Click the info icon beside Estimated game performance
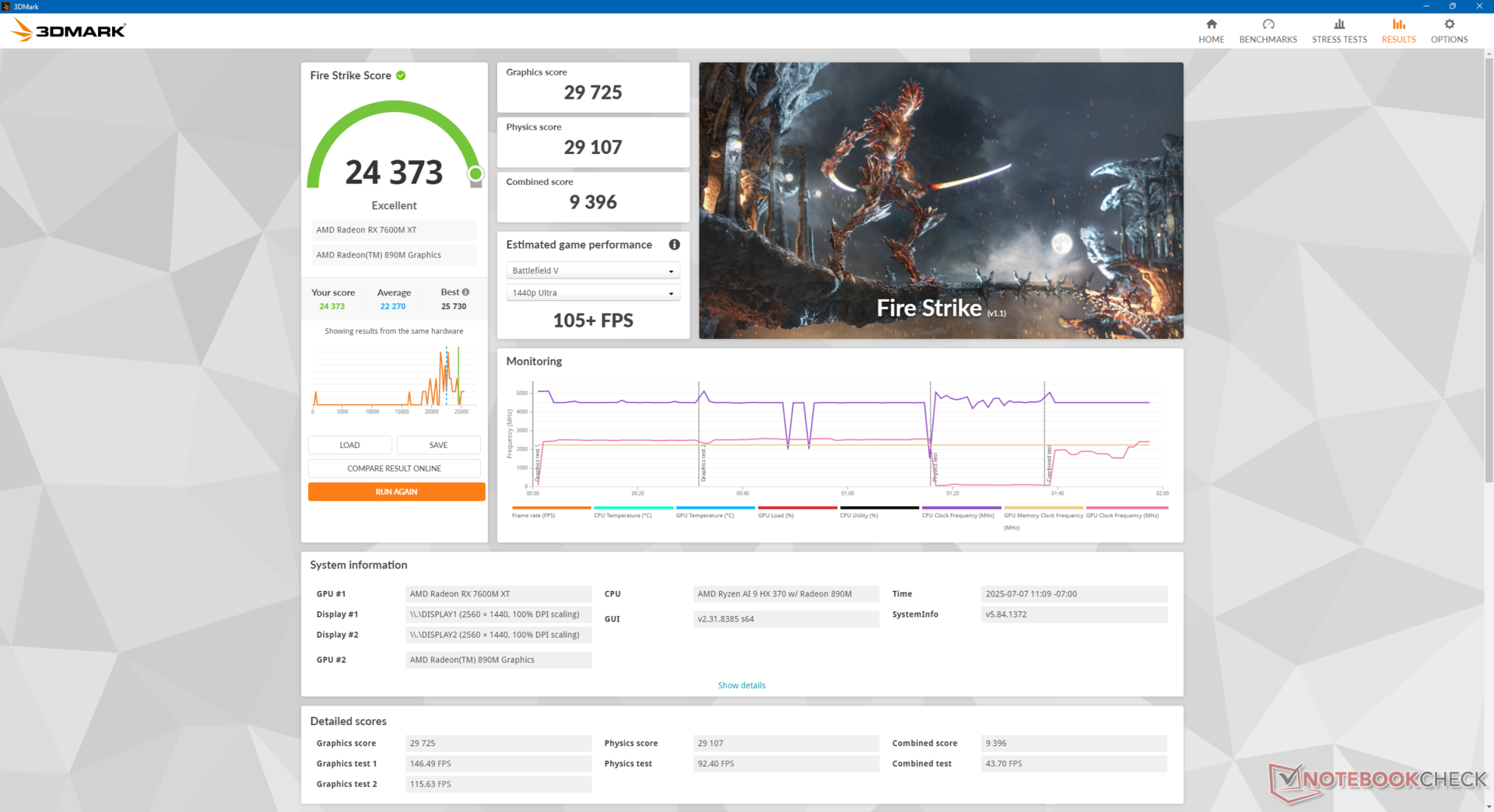1494x812 pixels. tap(675, 244)
